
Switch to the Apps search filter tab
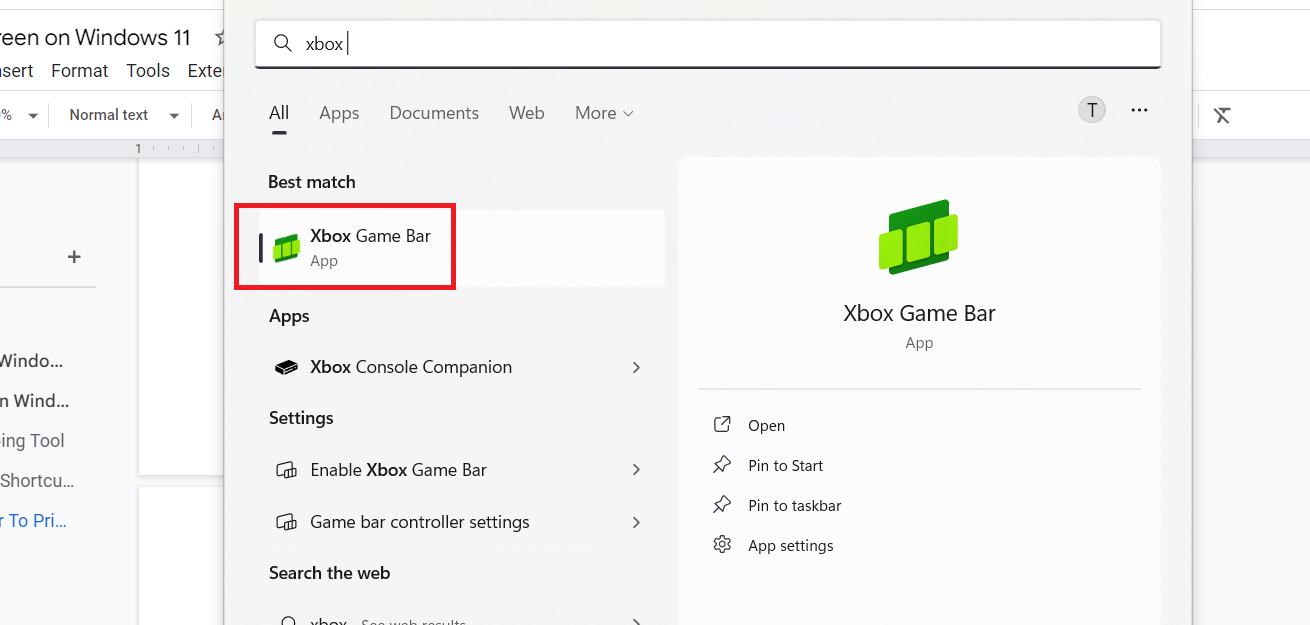pos(339,113)
